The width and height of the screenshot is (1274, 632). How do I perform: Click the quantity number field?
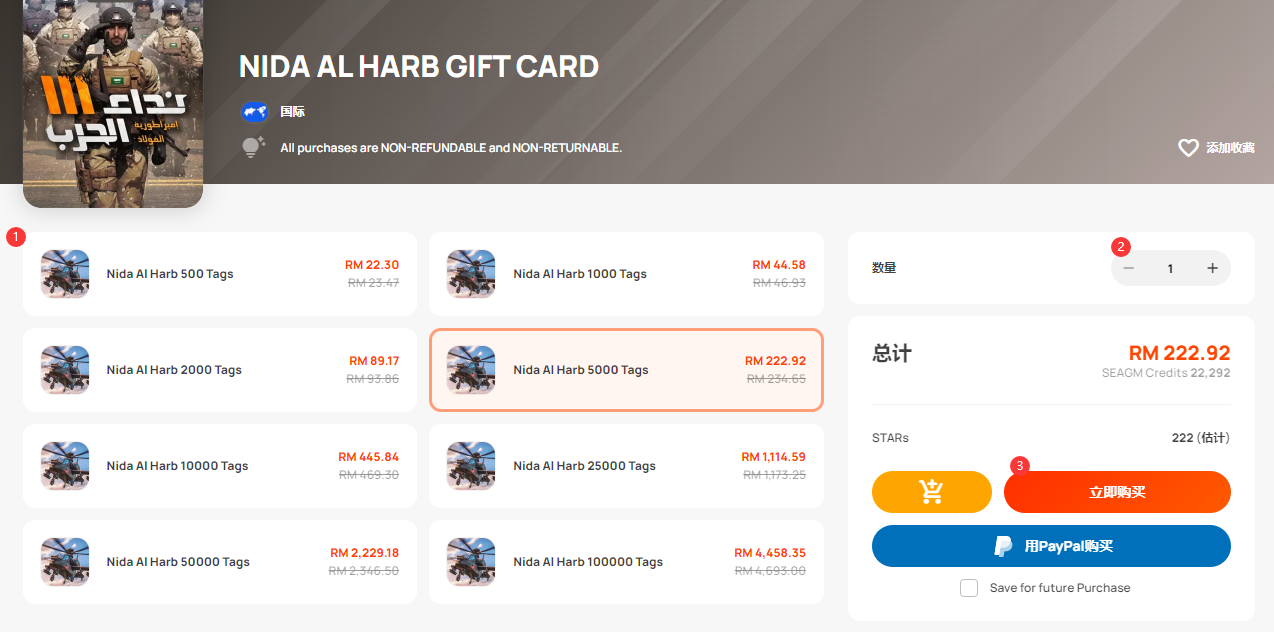1170,268
